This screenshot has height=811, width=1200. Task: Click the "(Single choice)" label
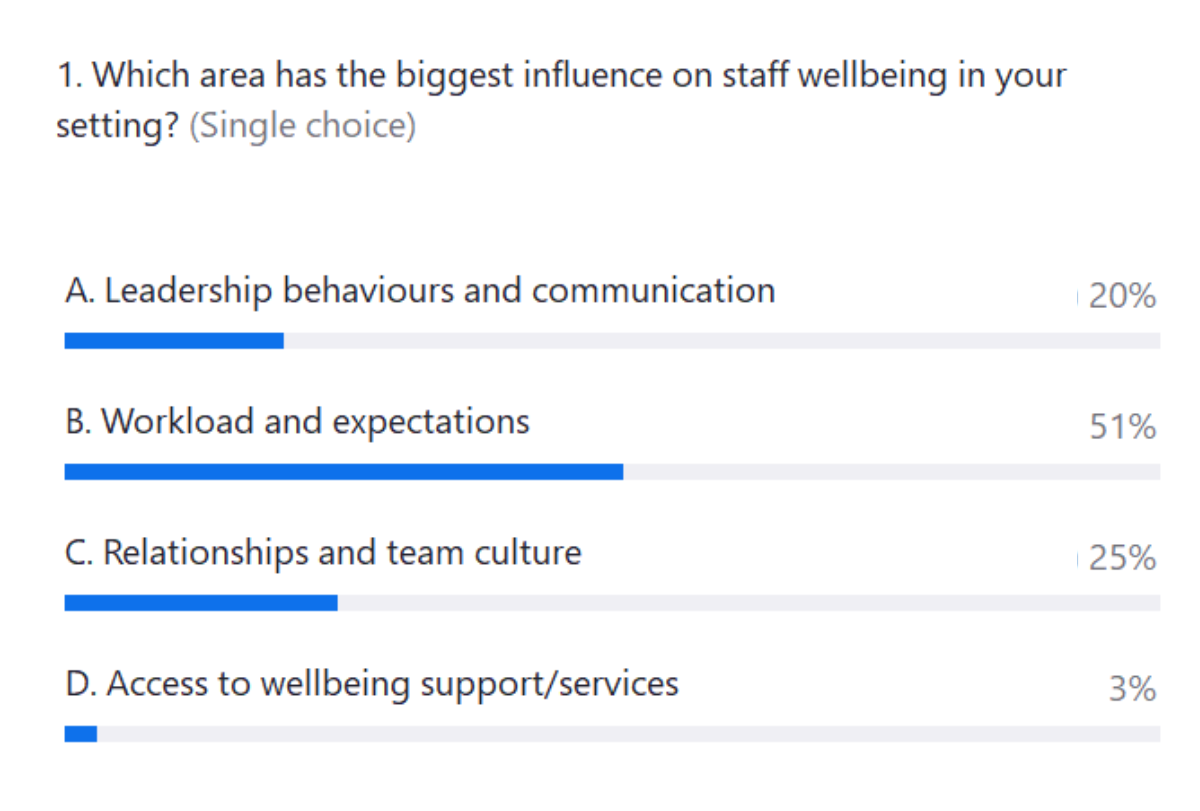302,128
